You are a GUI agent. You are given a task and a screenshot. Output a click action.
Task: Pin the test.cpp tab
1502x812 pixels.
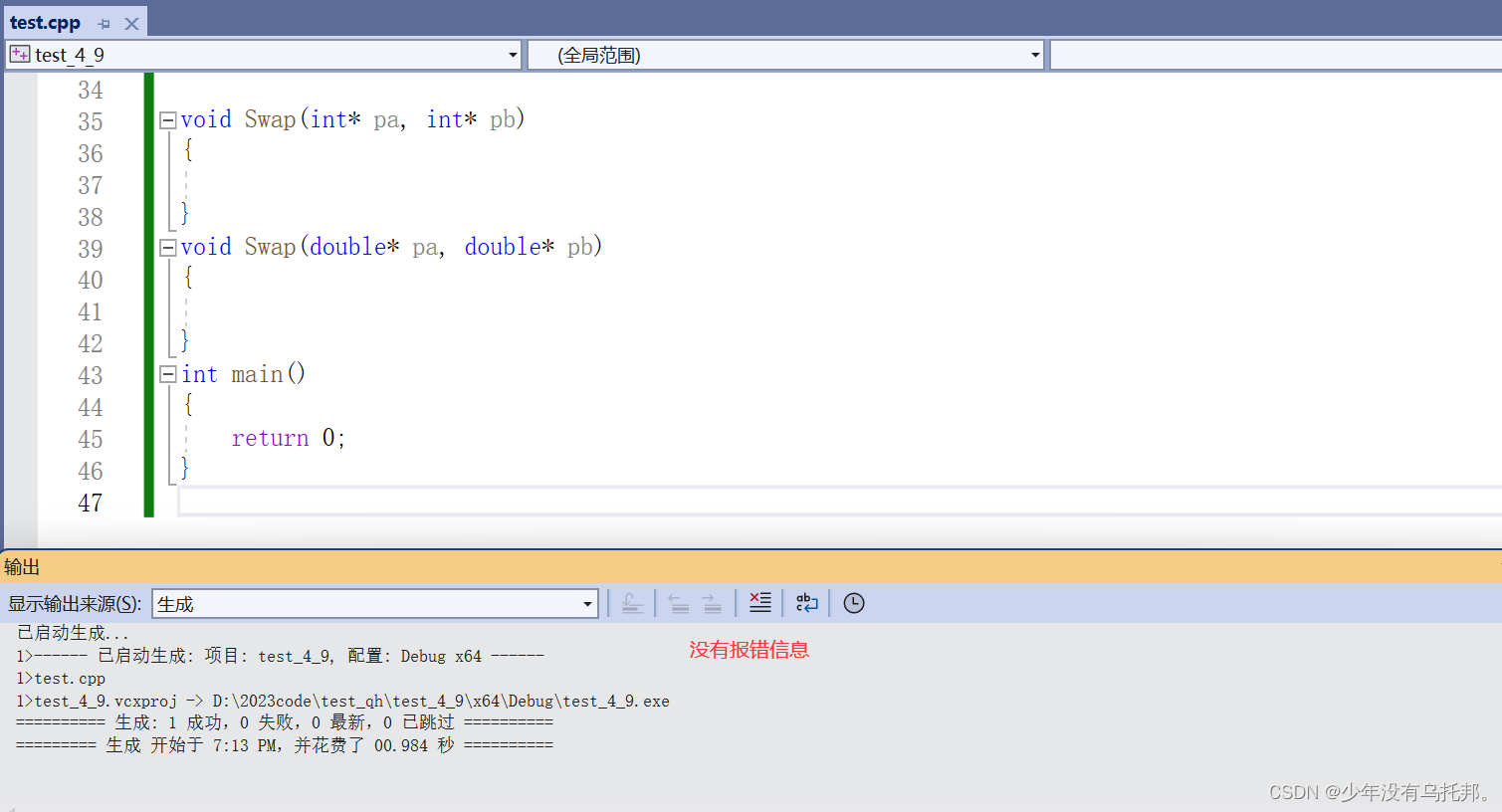(x=105, y=23)
